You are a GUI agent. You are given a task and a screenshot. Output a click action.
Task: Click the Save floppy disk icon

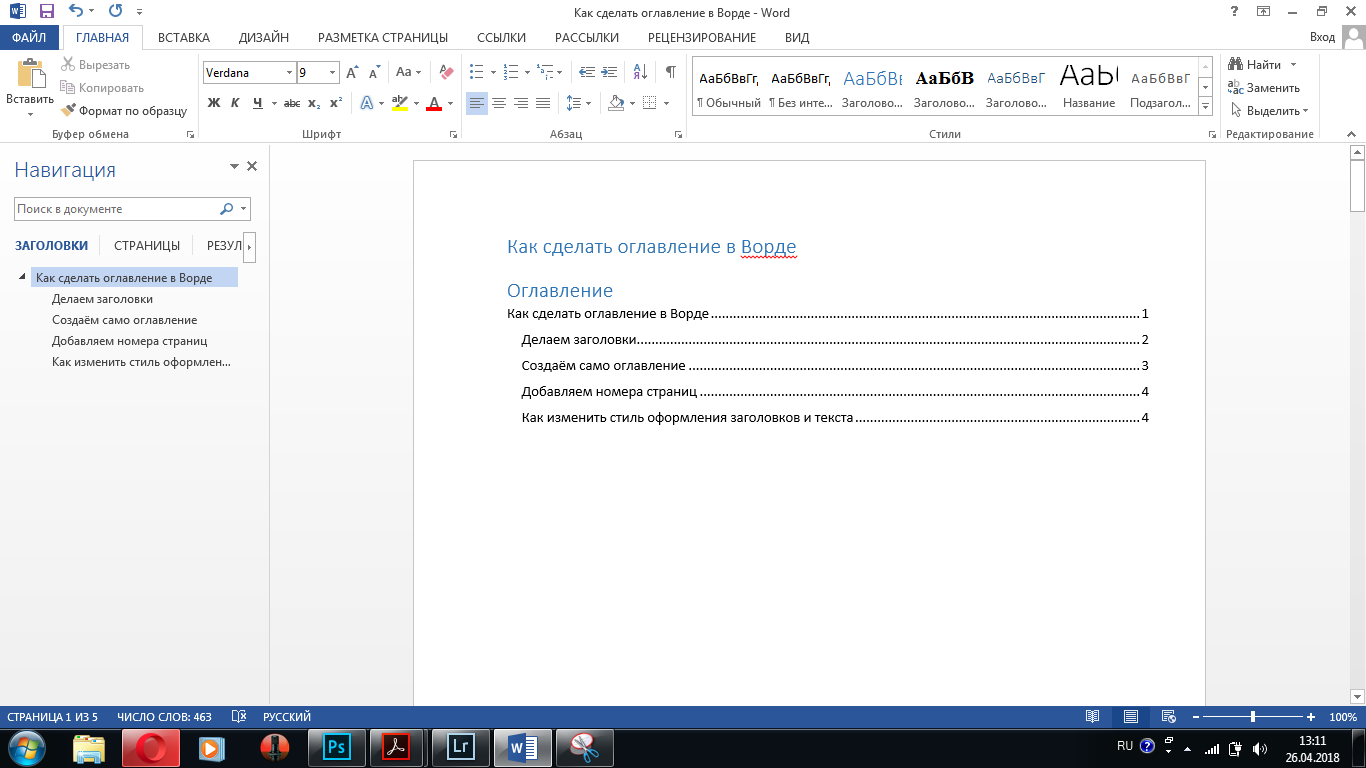pos(46,12)
